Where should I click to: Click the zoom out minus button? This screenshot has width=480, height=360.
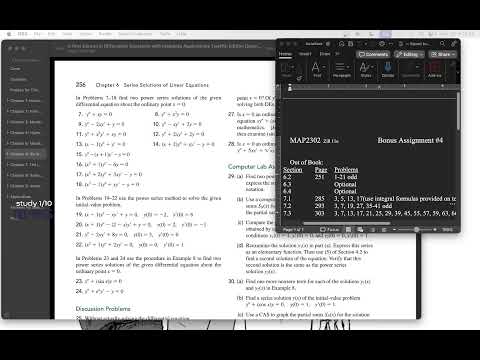(x=394, y=230)
